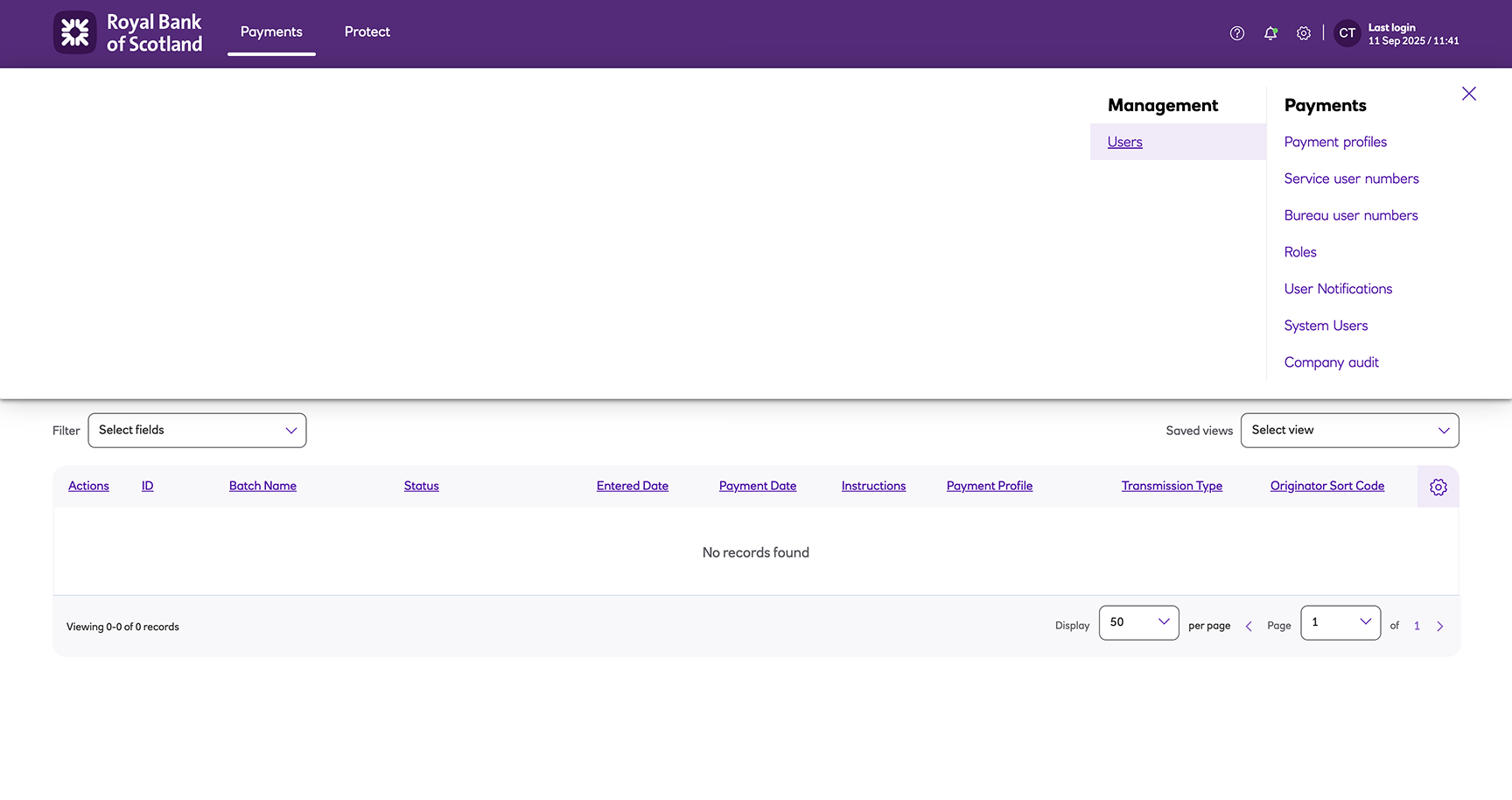Sort by ID column
Viewport: 1512px width, 800px height.
click(147, 486)
